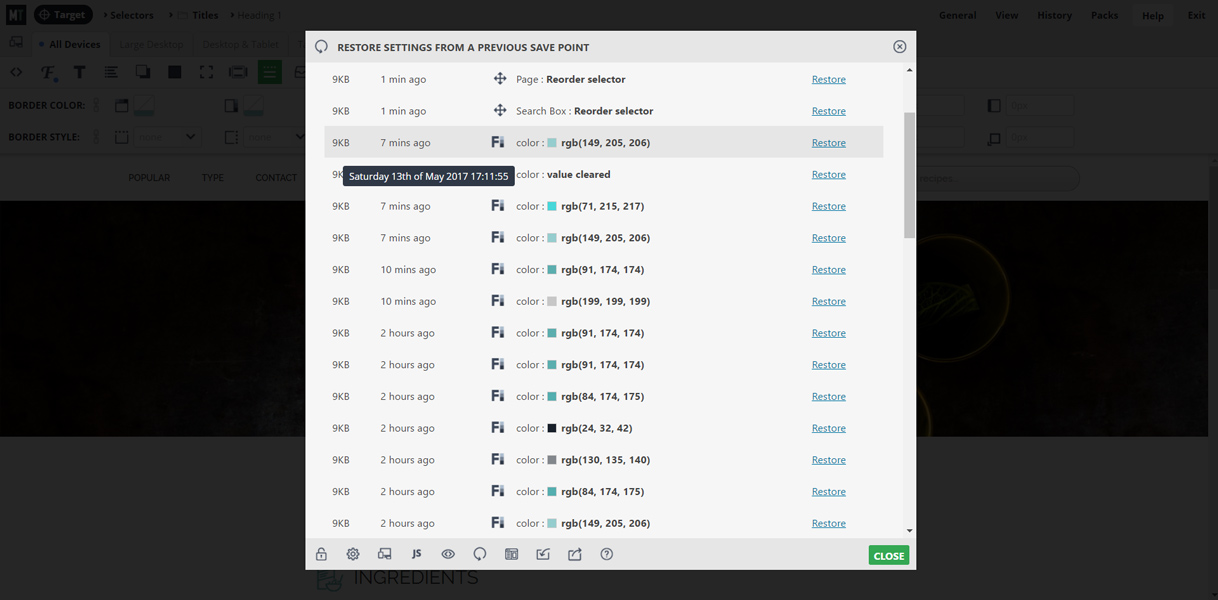The image size is (1218, 600).
Task: Select the Padding & Margin group icon
Action: coord(238,72)
